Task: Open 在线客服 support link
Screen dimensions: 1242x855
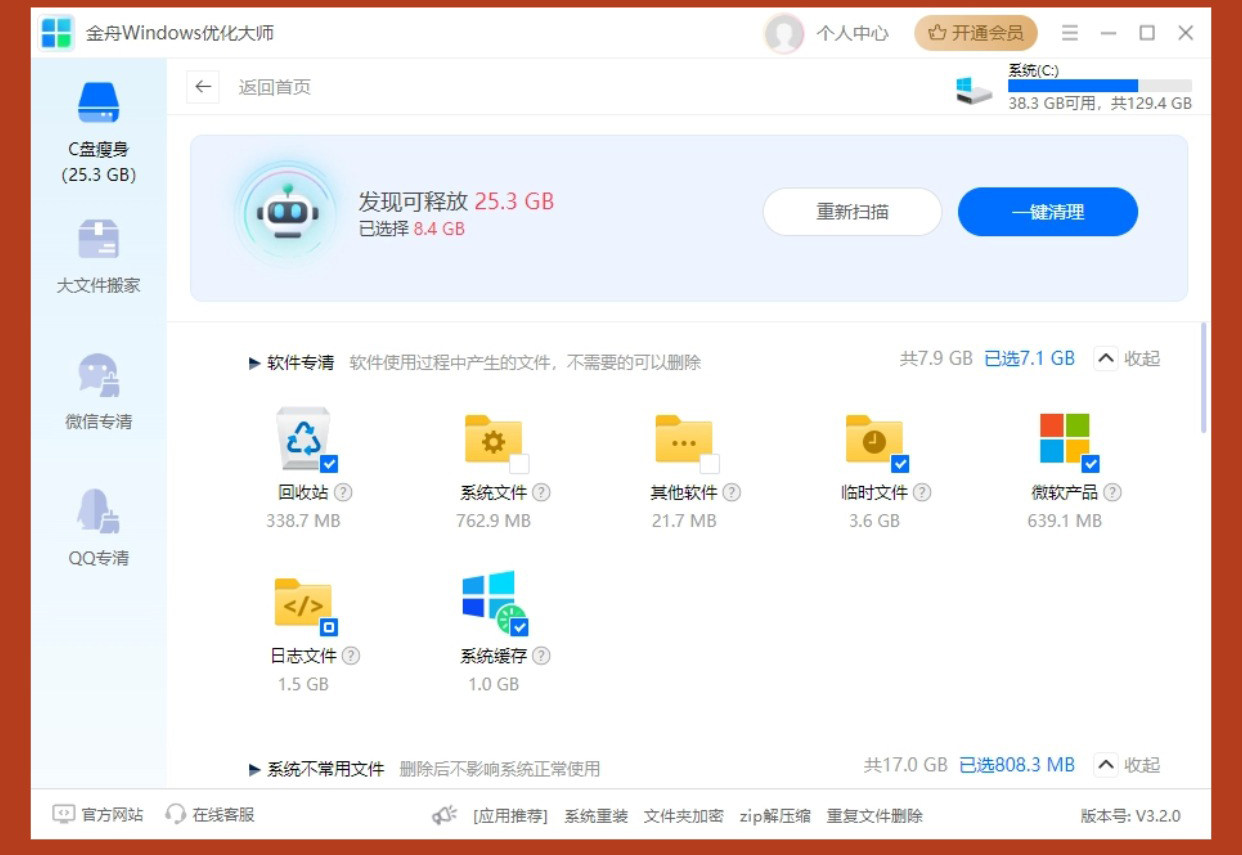Action: 210,815
